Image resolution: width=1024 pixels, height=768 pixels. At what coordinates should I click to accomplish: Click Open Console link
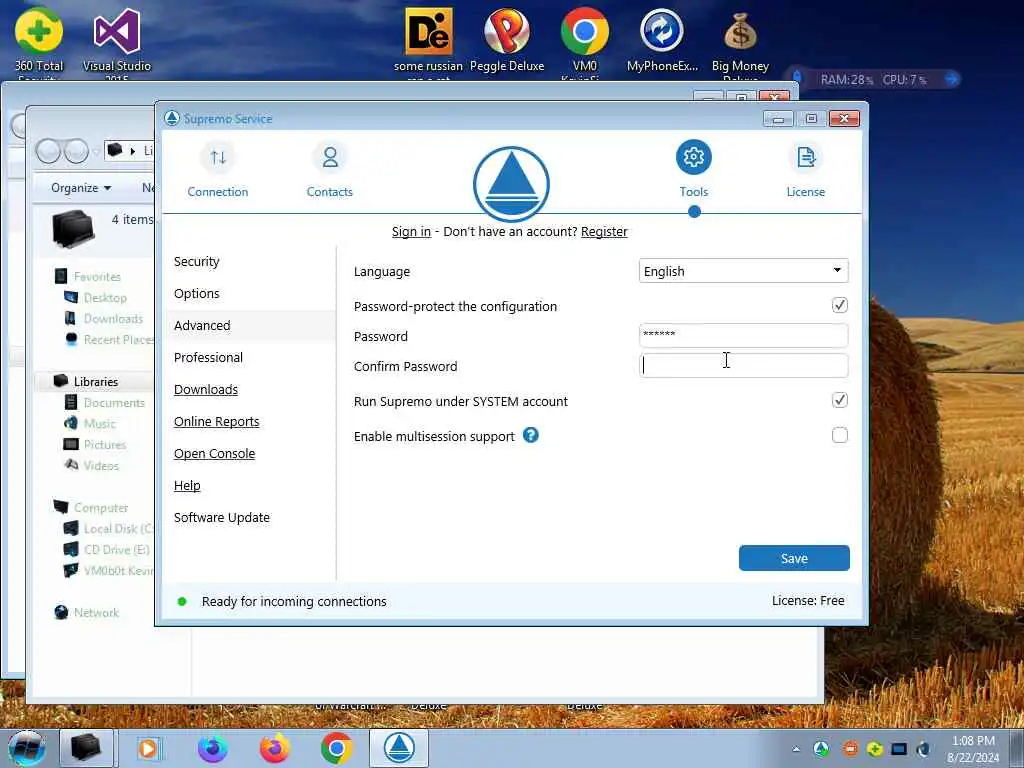click(214, 453)
